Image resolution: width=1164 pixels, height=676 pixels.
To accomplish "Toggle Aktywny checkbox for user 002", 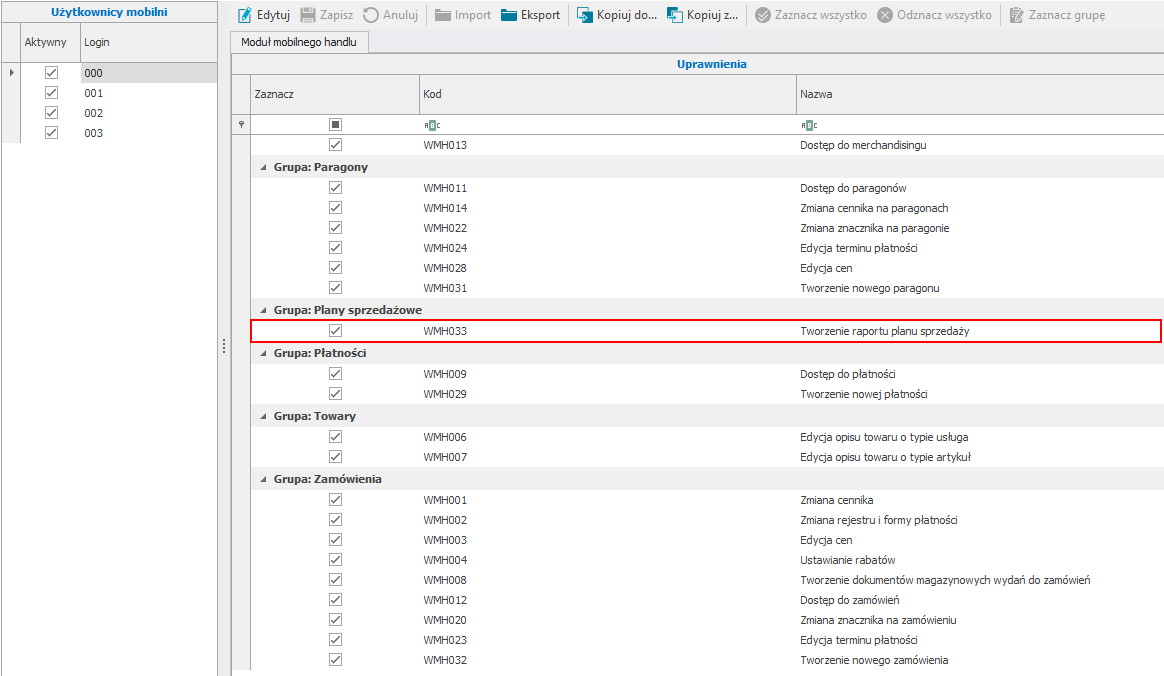I will click(51, 113).
